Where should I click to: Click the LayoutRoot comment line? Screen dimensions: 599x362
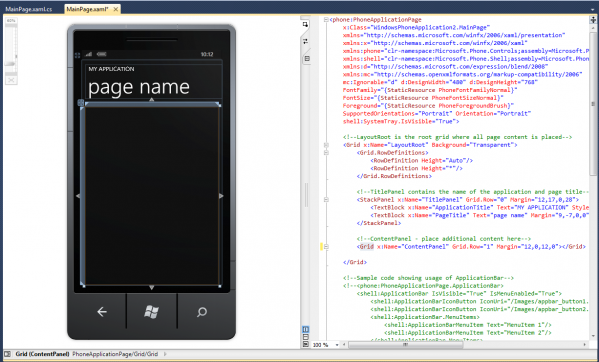point(457,137)
